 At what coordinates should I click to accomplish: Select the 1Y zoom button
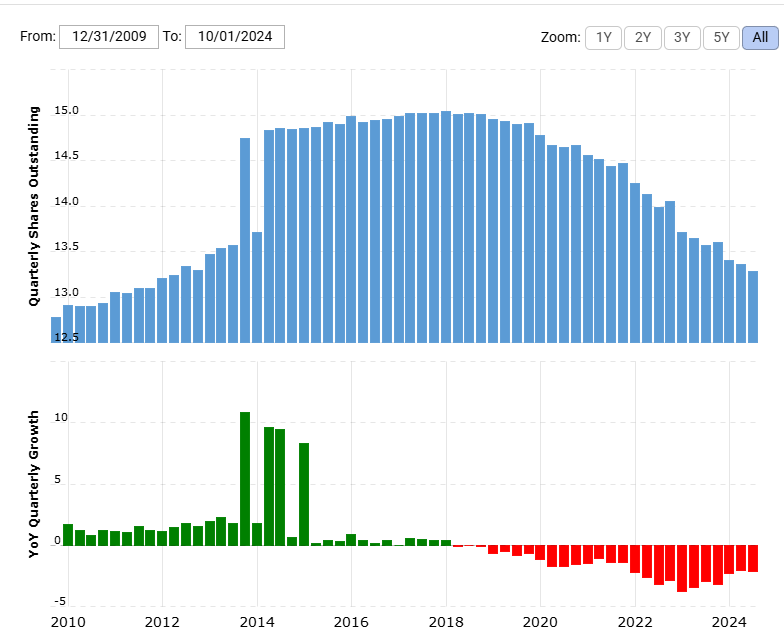tap(604, 38)
